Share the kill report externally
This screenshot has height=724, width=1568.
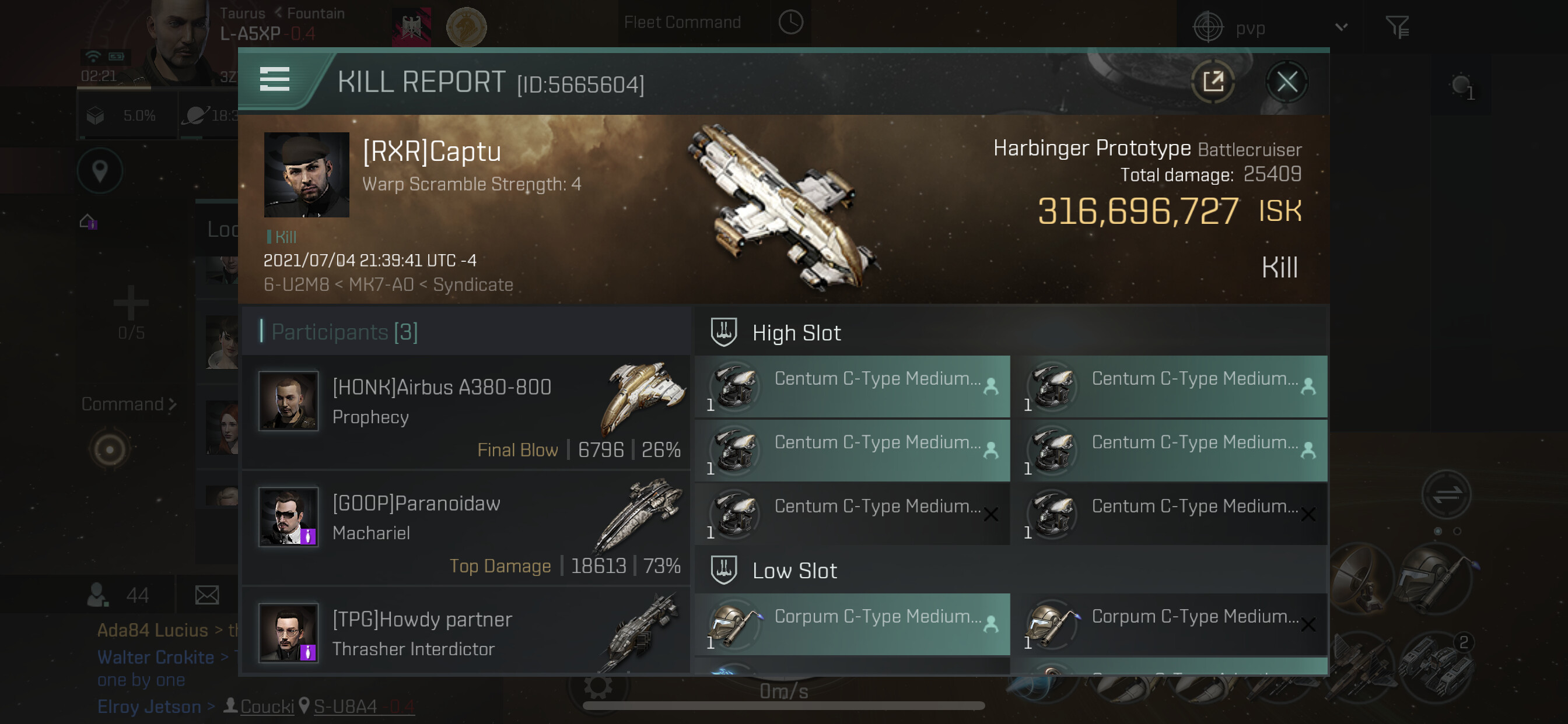[x=1213, y=82]
